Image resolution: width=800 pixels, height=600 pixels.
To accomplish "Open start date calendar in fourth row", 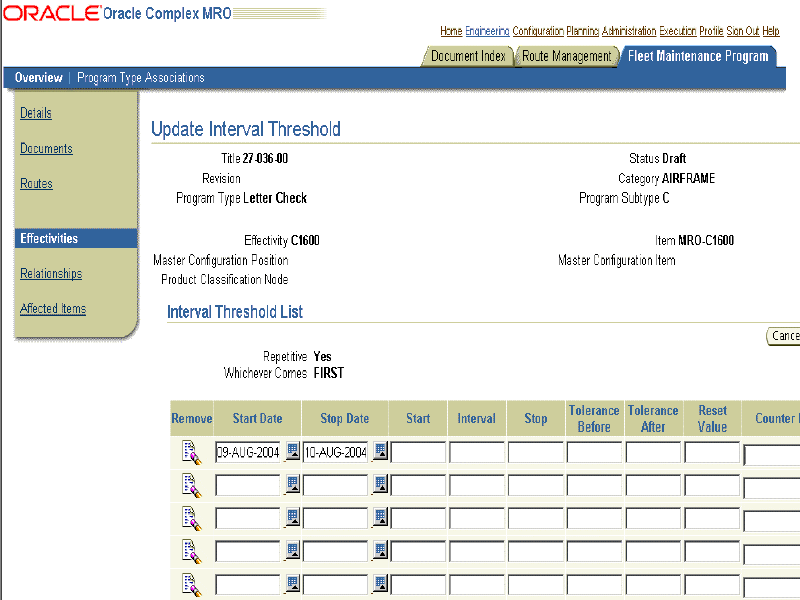I will point(292,550).
